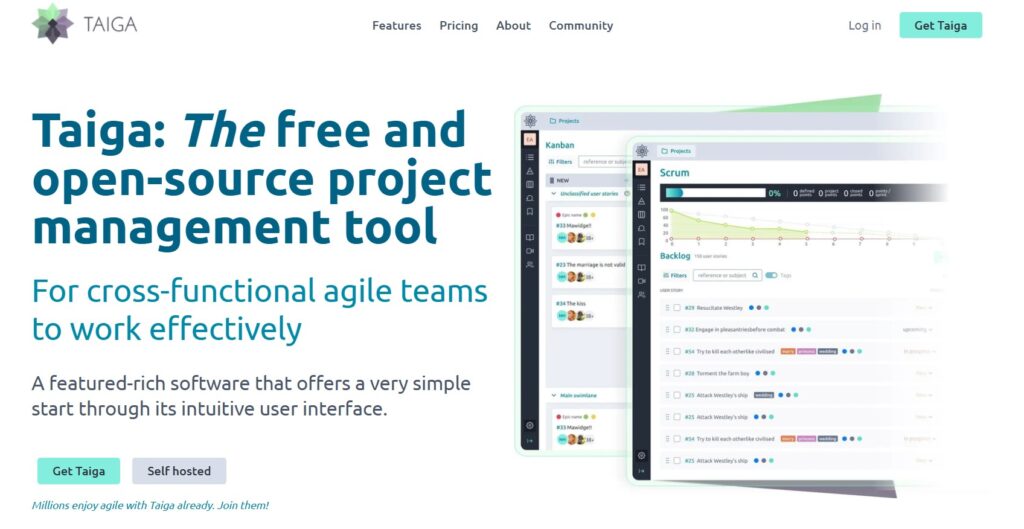Click video camera icon in Kanban sidebar
The height and width of the screenshot is (529, 1024).
[x=530, y=251]
